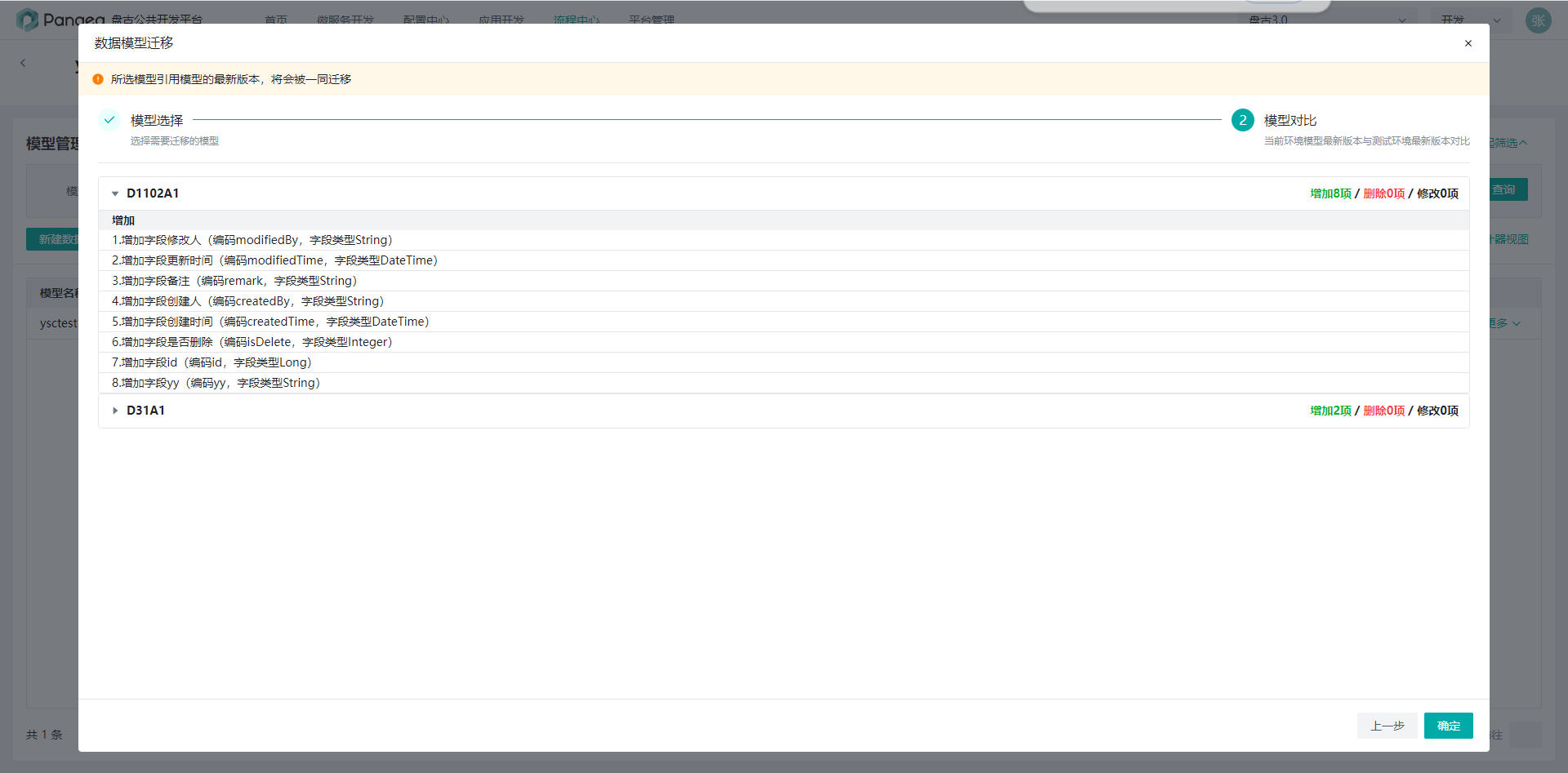The height and width of the screenshot is (773, 1568).
Task: Open the 更多 dropdown in background table
Action: point(1504,323)
